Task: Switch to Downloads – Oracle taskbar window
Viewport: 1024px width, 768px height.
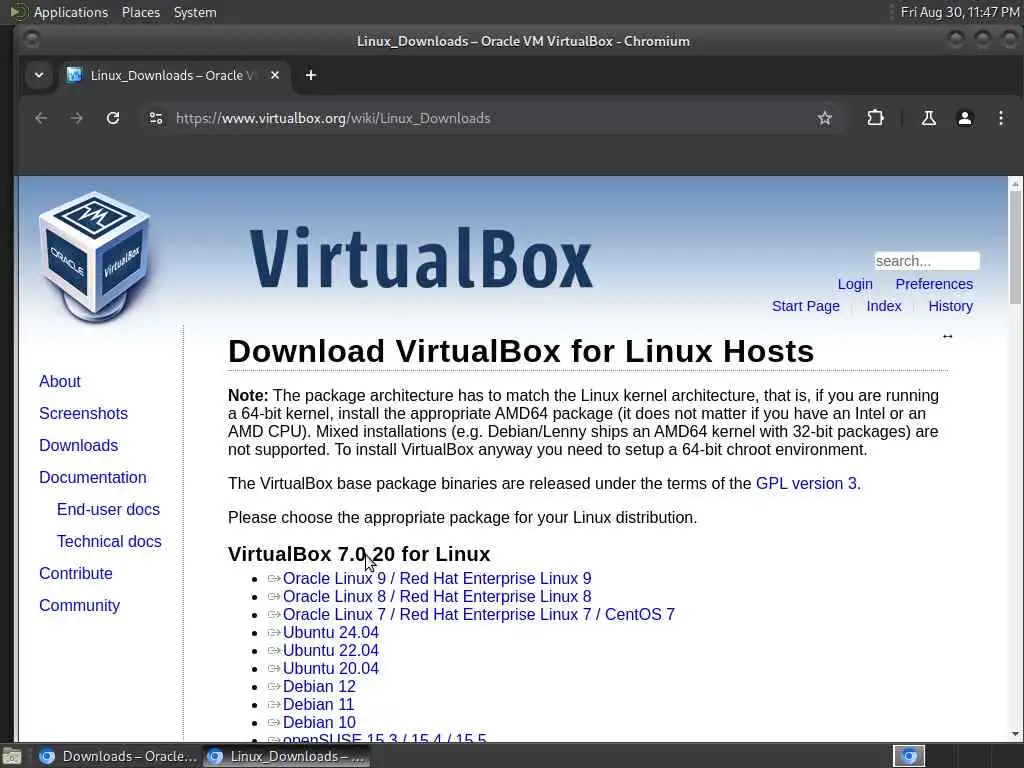Action: pyautogui.click(x=118, y=756)
